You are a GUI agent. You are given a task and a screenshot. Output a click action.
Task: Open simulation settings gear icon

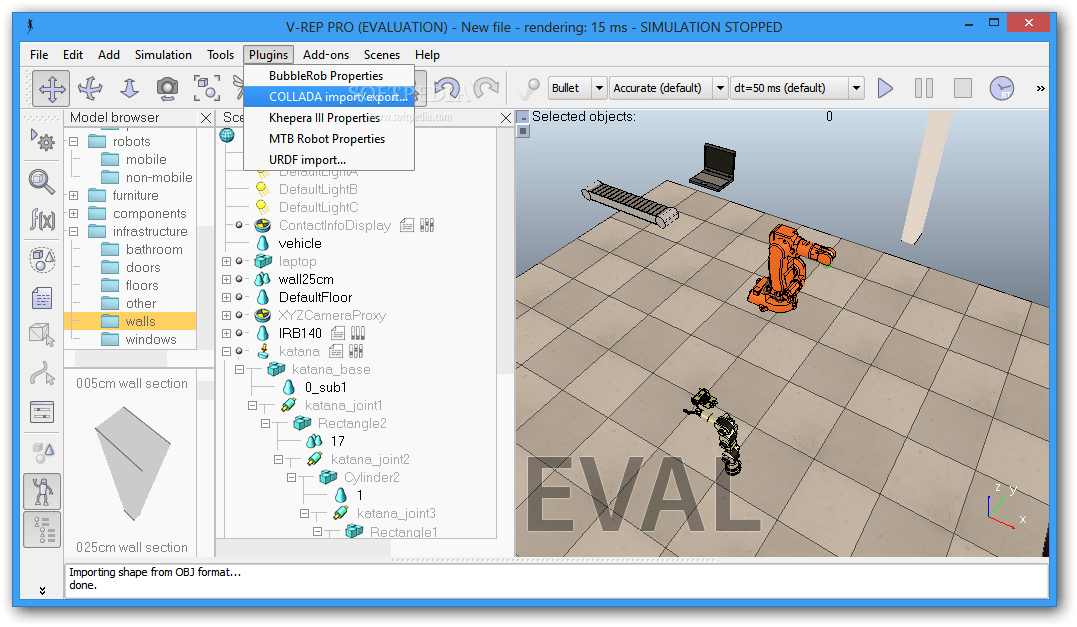[x=42, y=141]
